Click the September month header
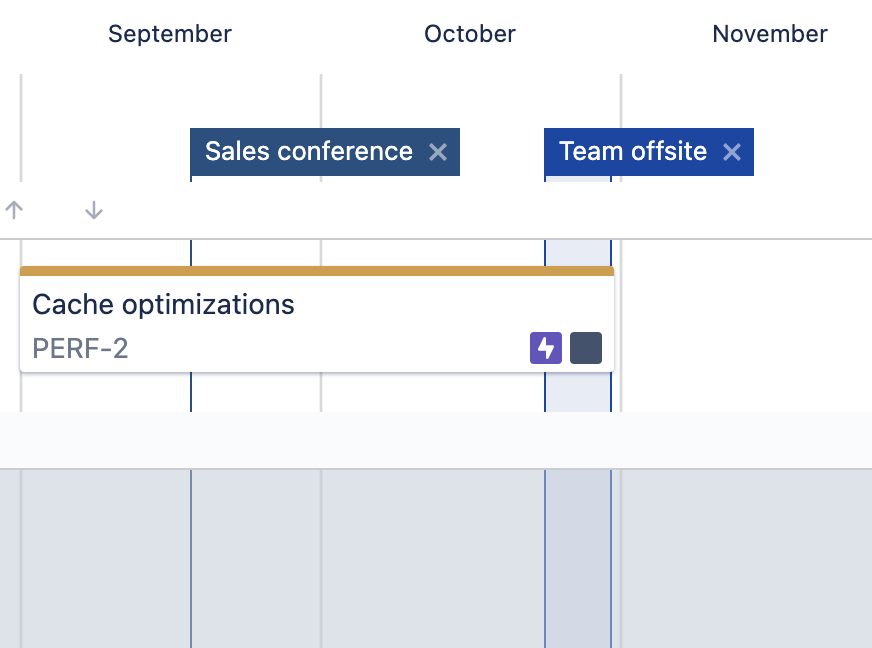 click(170, 34)
